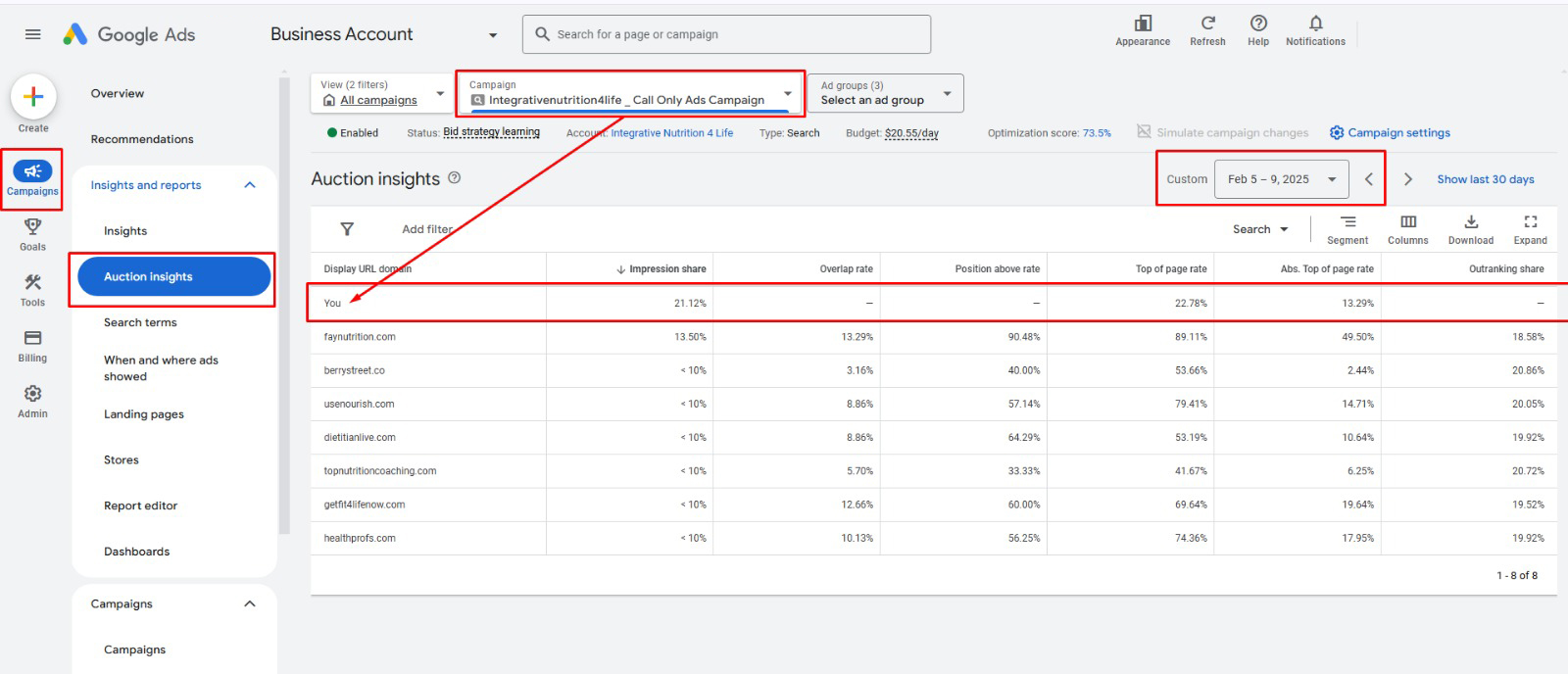Click the Campaign settings gear link

[x=1390, y=133]
